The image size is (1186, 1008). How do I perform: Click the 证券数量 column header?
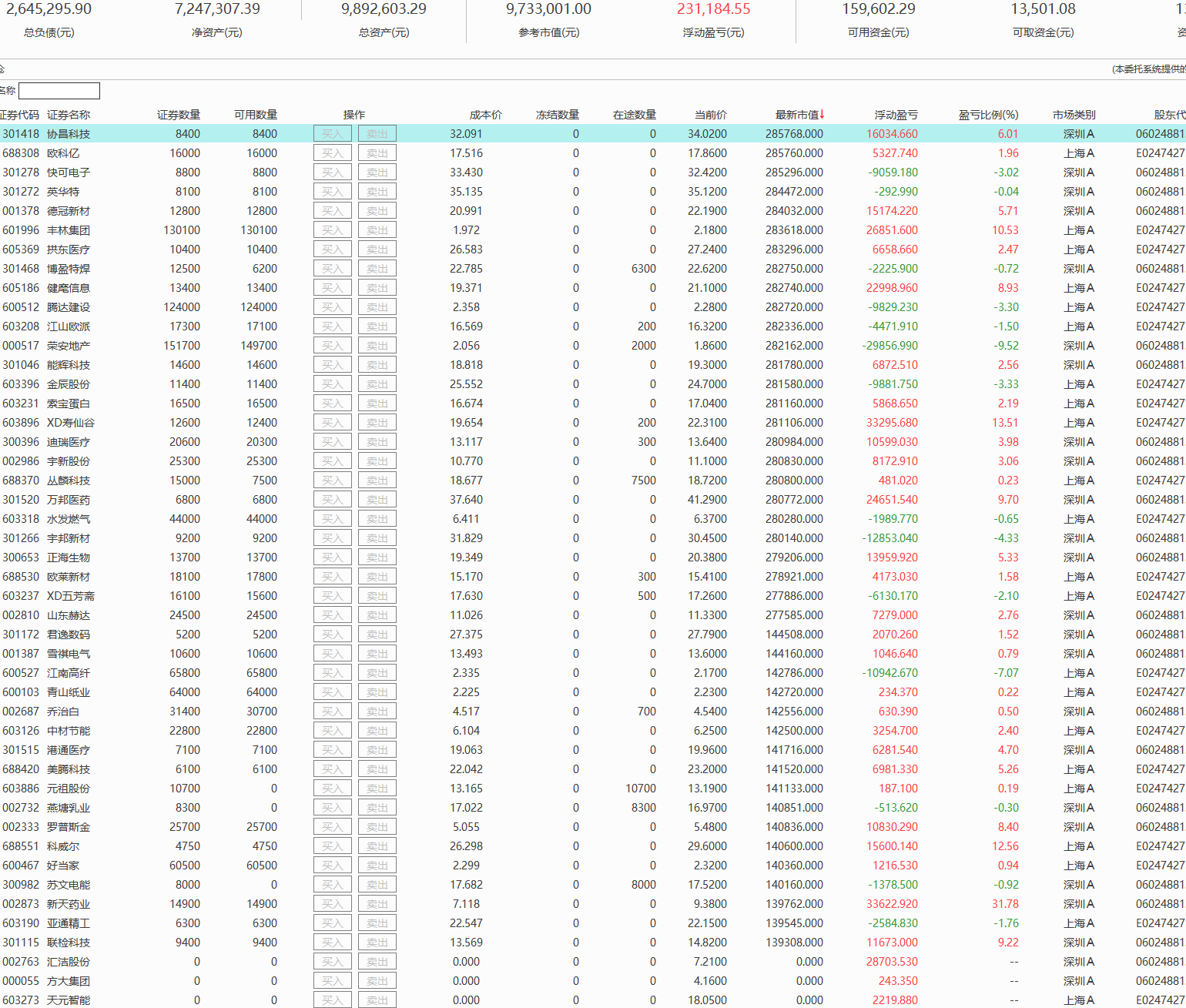pyautogui.click(x=179, y=115)
